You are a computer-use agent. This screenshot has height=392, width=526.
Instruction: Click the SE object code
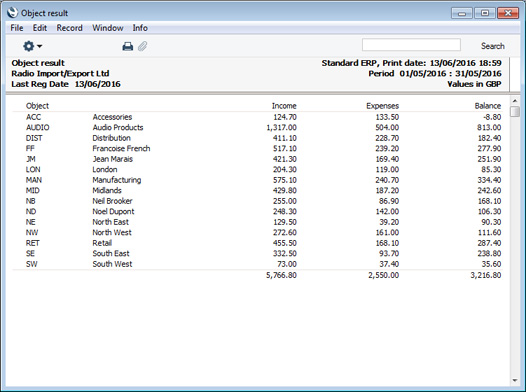tap(30, 254)
